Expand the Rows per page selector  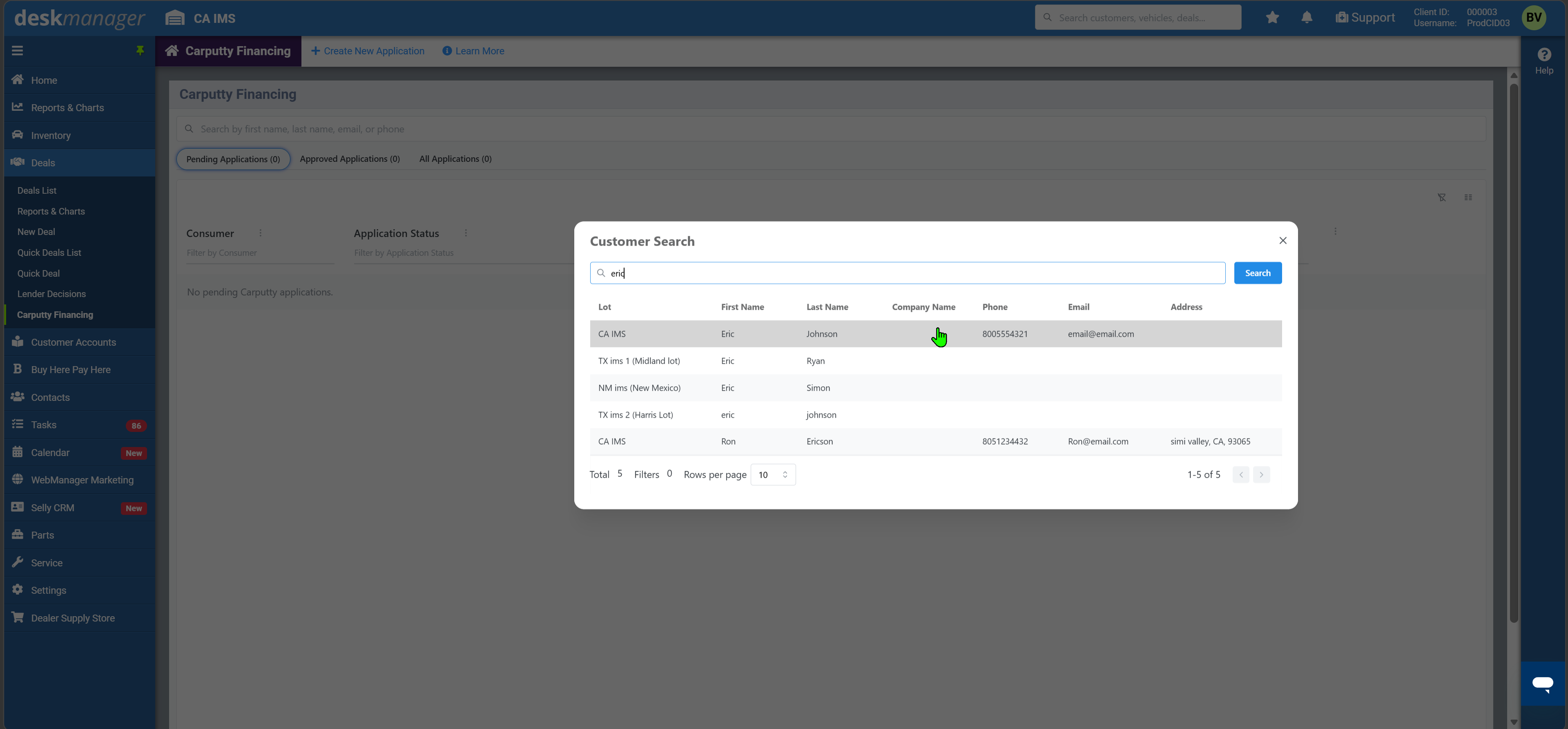(x=773, y=474)
